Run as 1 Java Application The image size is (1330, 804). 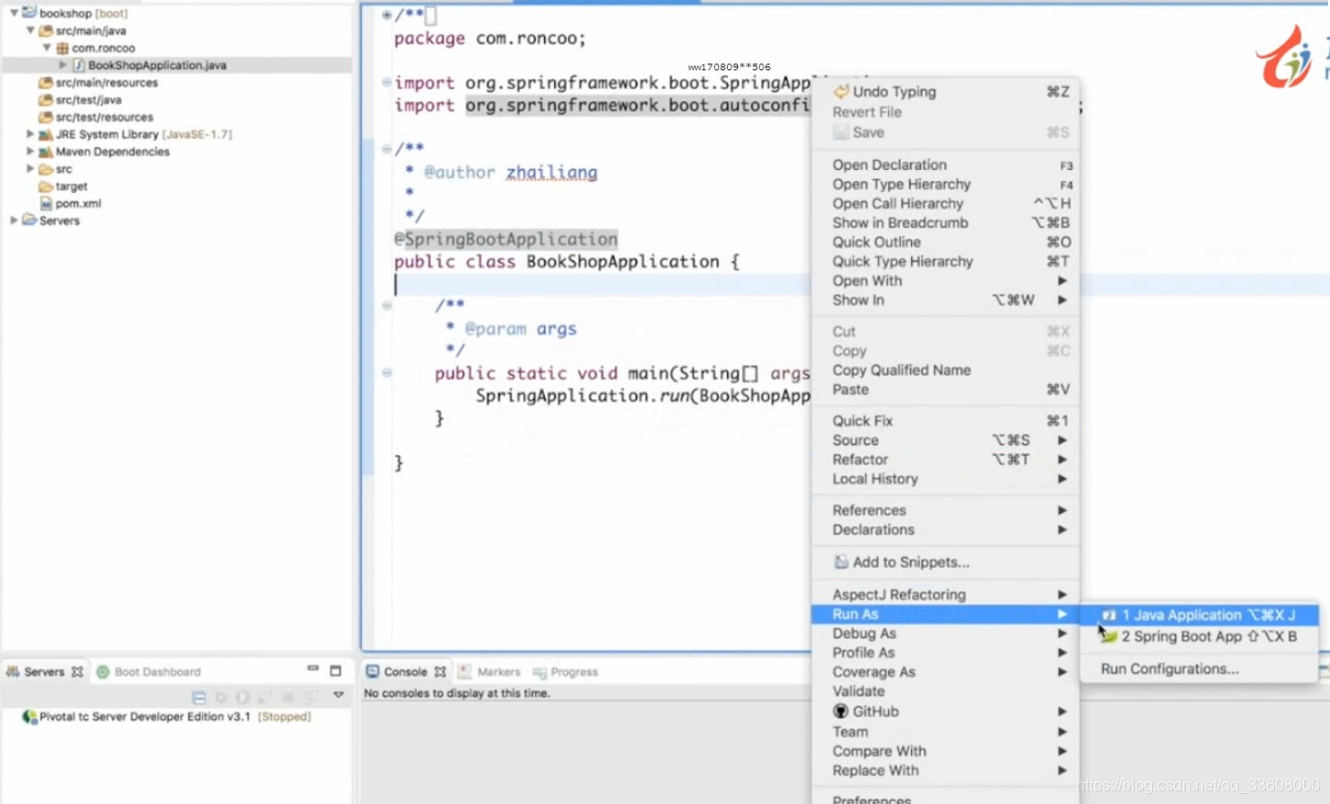(x=1199, y=615)
